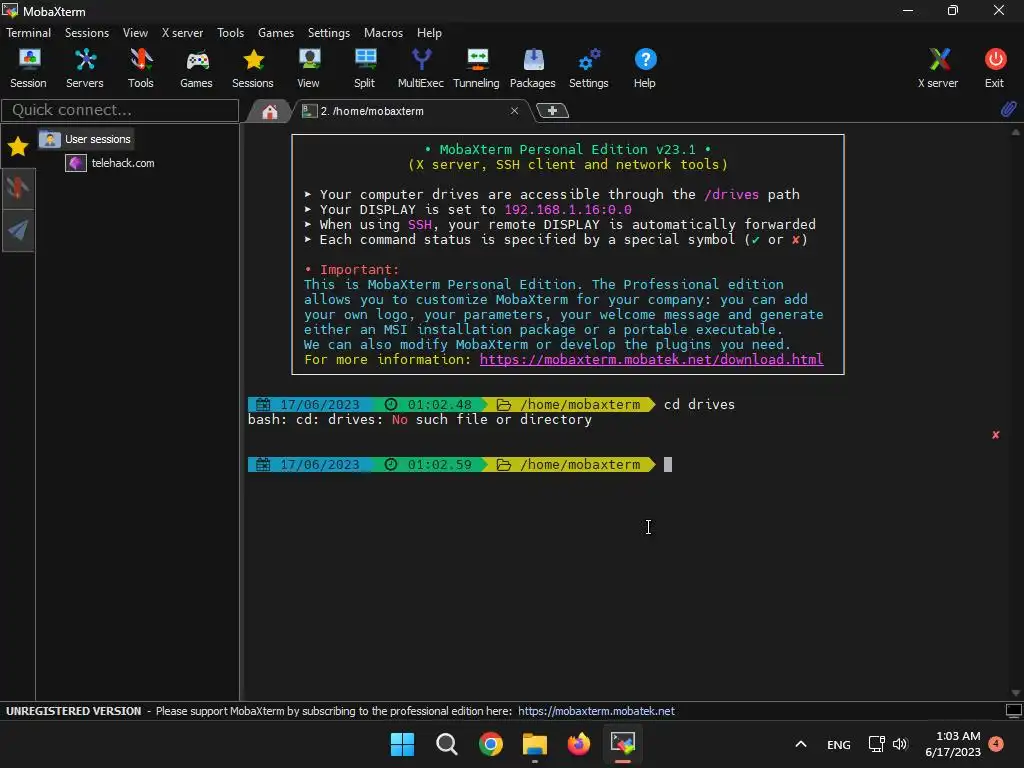Open Firefox from the taskbar
This screenshot has height=768, width=1024.
579,744
